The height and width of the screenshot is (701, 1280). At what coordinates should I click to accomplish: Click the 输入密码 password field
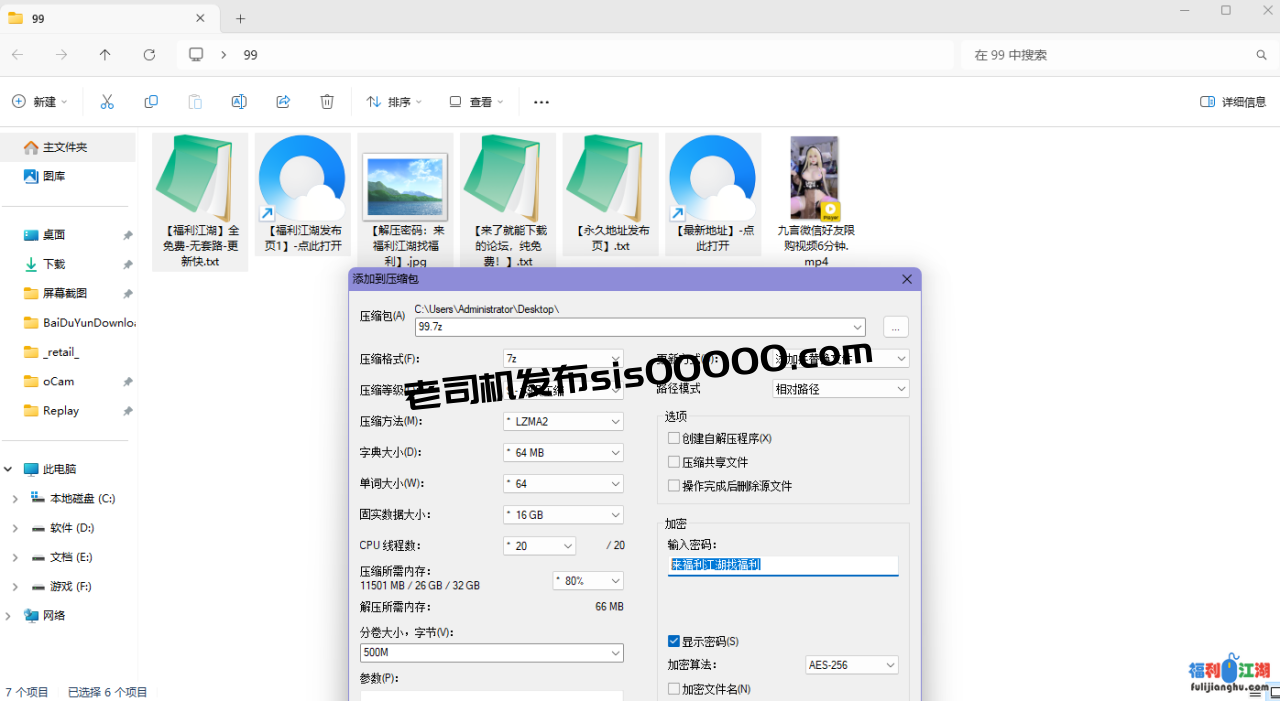(x=782, y=565)
